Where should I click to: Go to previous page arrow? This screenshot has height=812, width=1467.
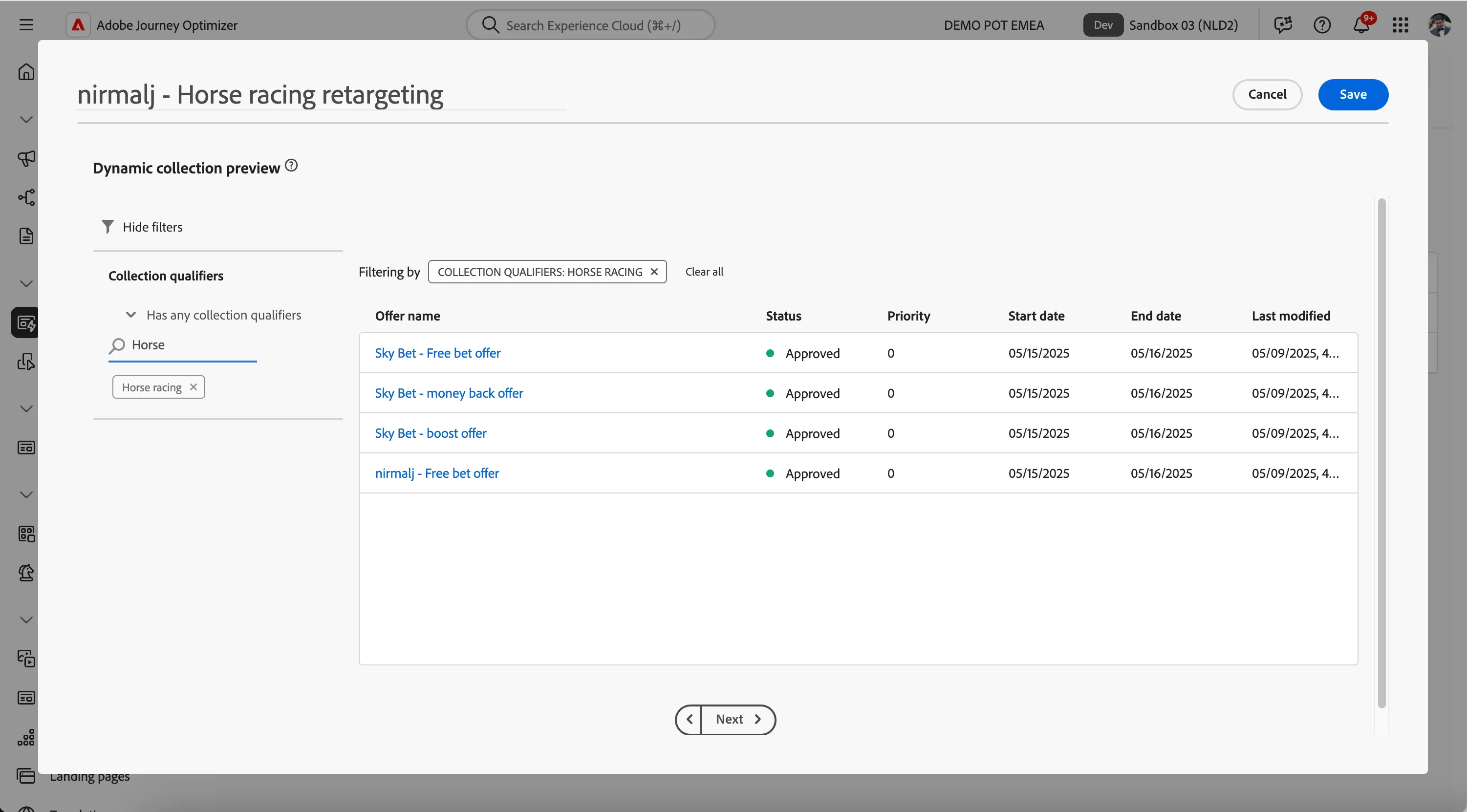[x=689, y=719]
